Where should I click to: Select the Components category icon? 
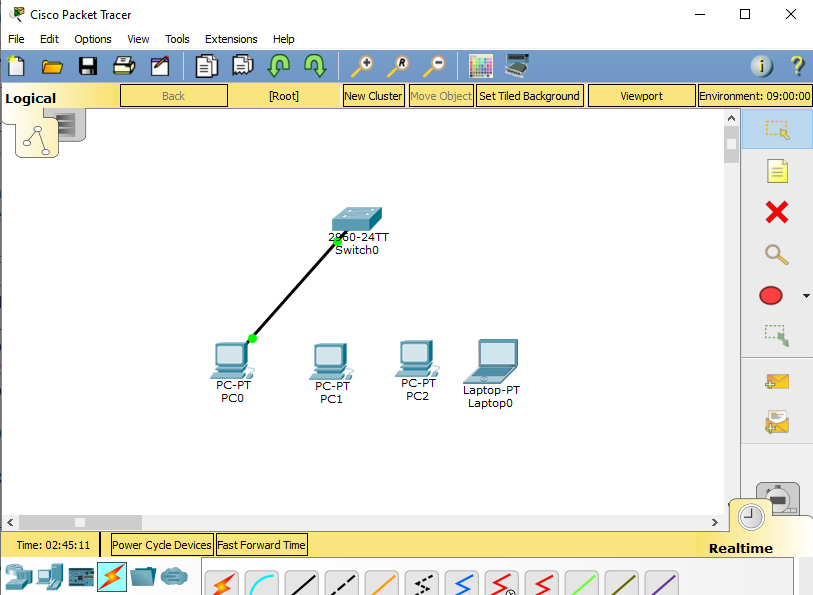[81, 577]
